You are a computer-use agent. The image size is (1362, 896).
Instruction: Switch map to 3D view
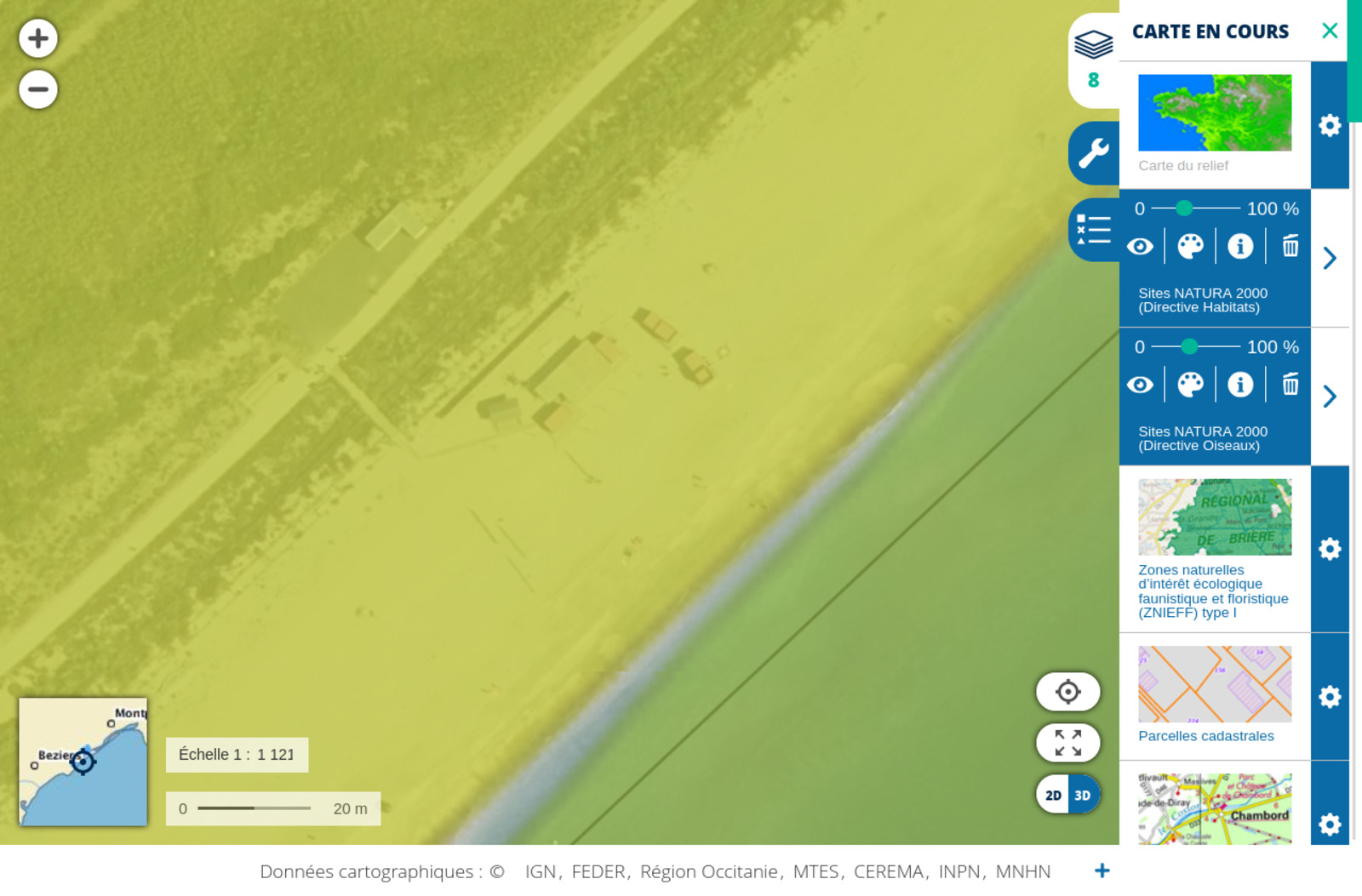pyautogui.click(x=1083, y=796)
